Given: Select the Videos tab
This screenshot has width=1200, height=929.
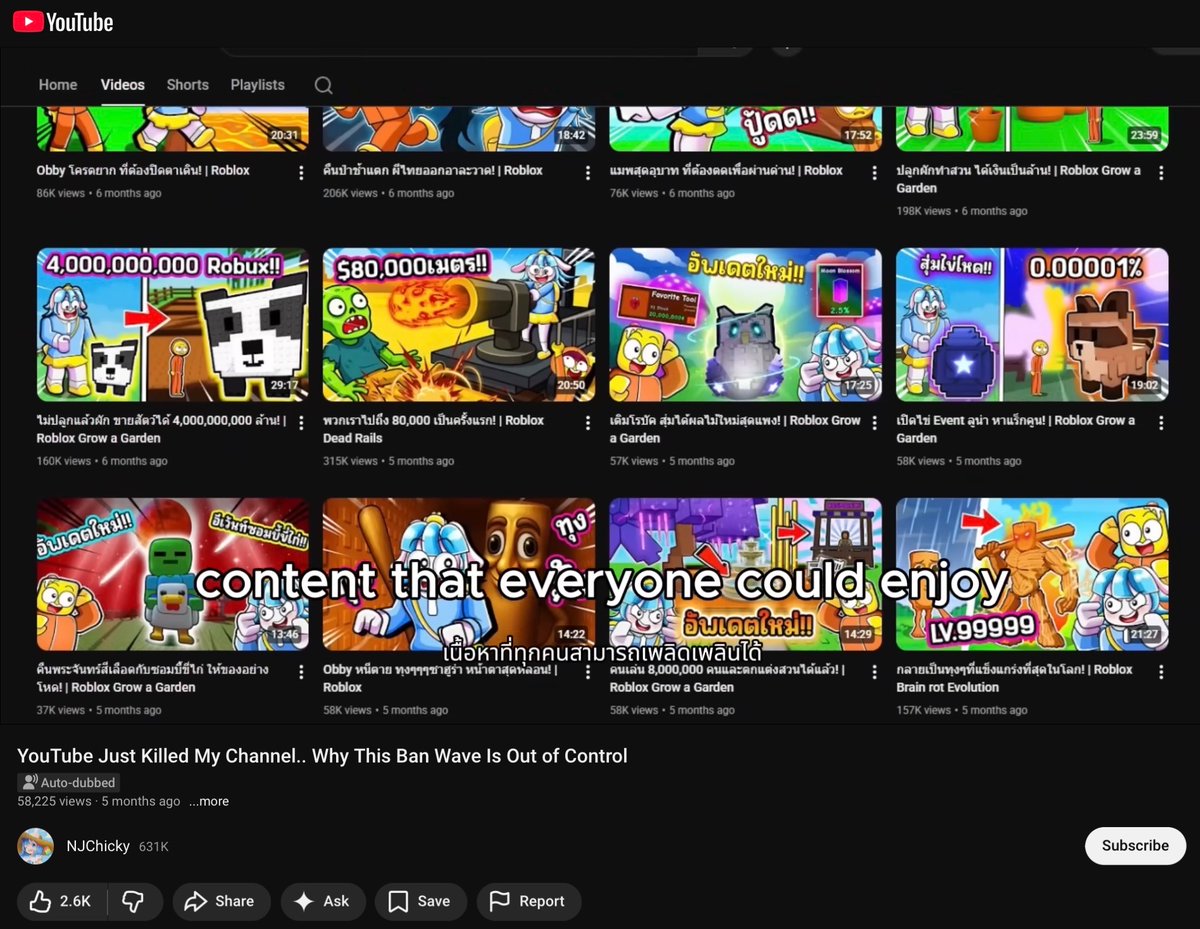Looking at the screenshot, I should point(123,85).
